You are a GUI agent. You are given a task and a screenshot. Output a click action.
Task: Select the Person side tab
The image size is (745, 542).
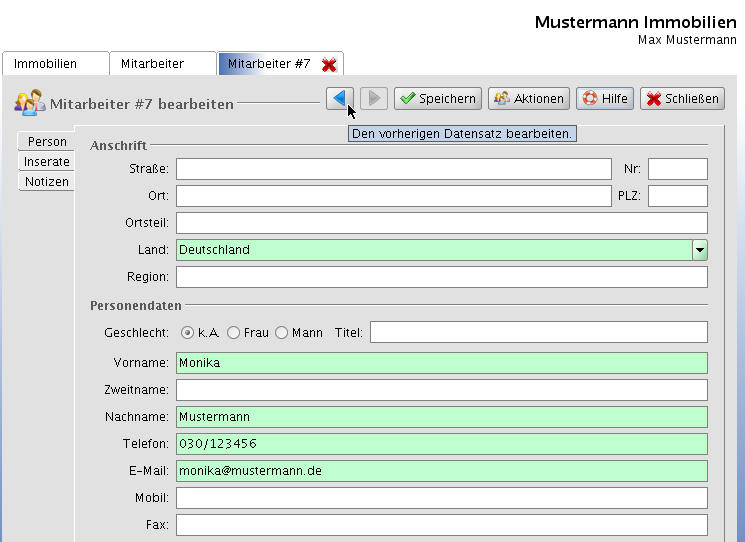pos(47,142)
